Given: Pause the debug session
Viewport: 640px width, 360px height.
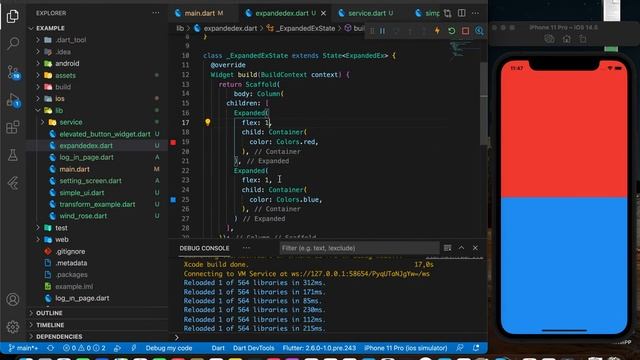Looking at the screenshot, I should coord(382,31).
